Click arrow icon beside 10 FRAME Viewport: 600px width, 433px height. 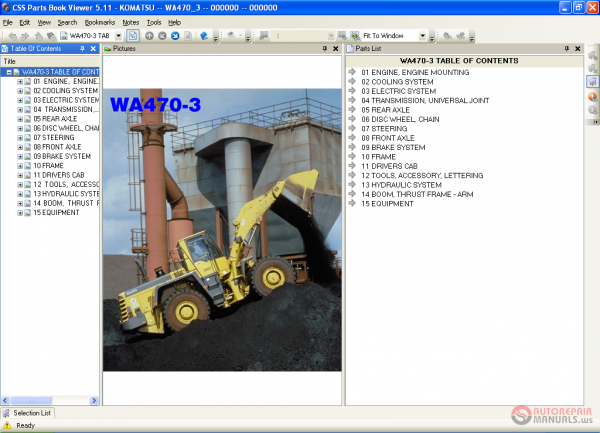pyautogui.click(x=352, y=156)
